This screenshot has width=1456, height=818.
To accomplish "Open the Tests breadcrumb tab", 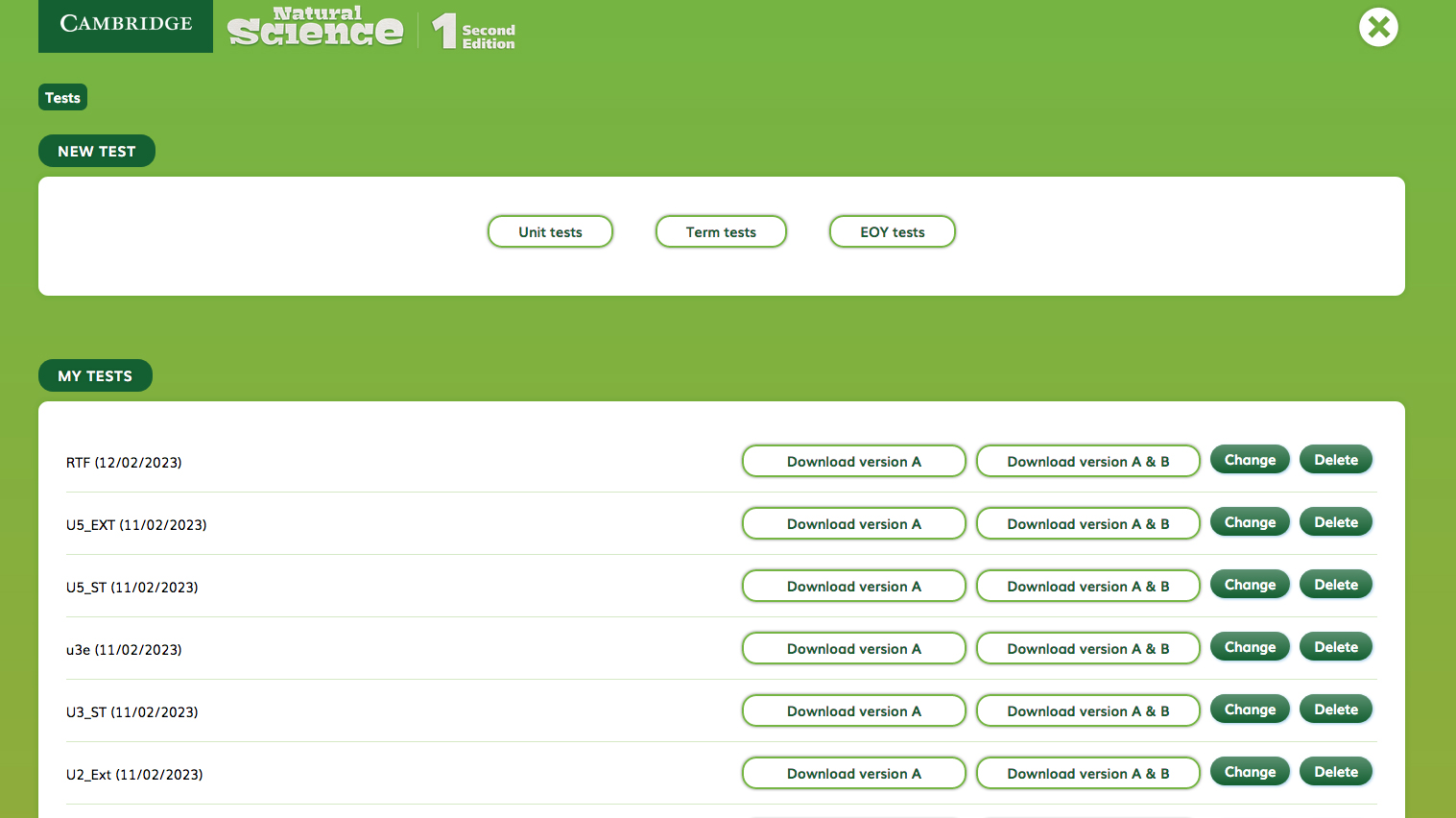I will [62, 97].
